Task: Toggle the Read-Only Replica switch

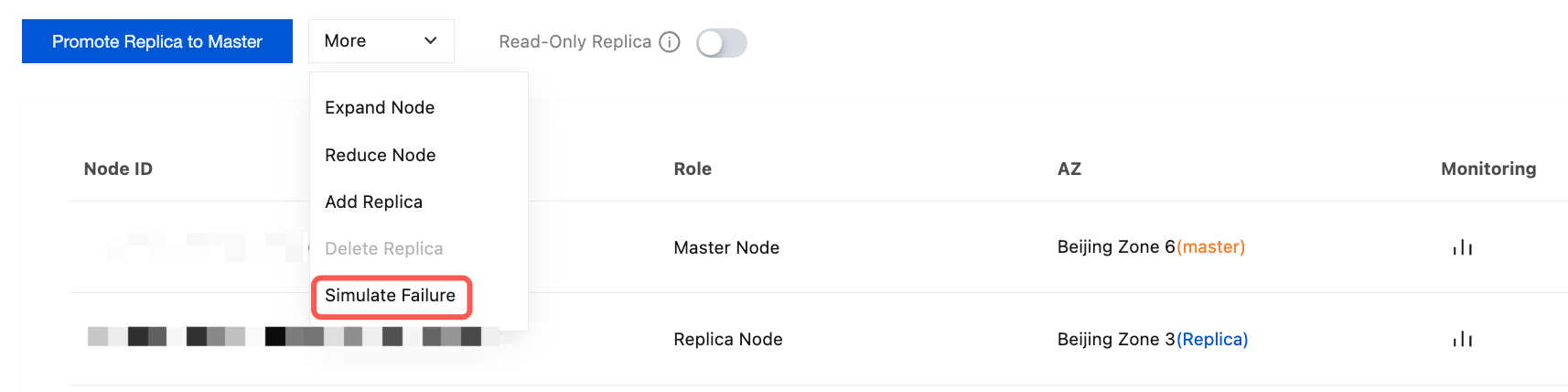Action: [x=722, y=42]
